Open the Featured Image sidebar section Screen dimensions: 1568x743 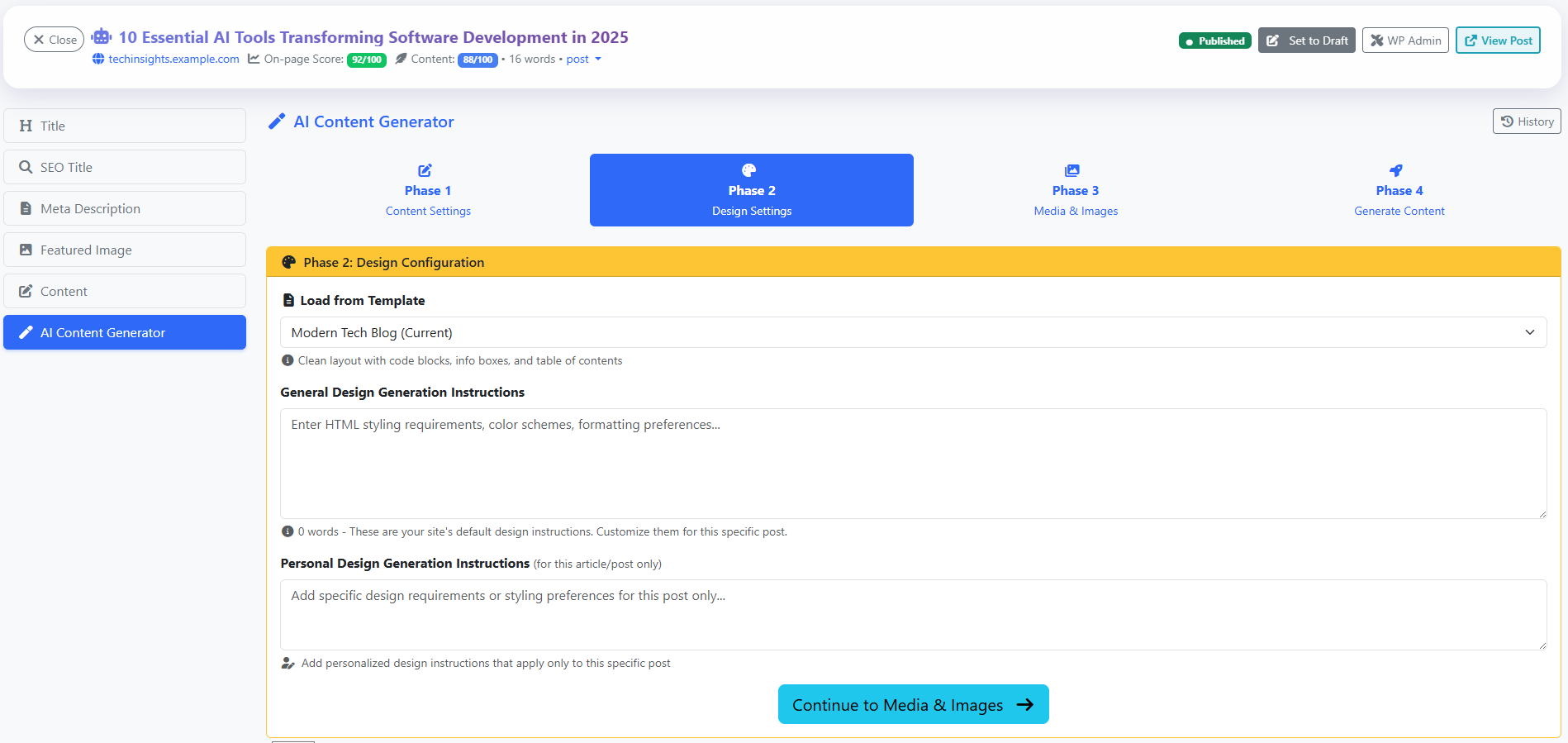tap(125, 250)
